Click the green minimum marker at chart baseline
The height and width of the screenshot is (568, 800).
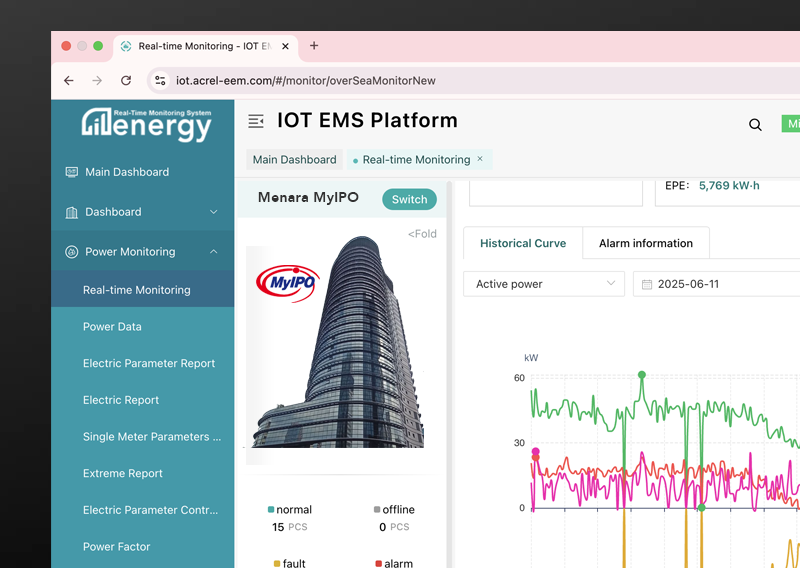[x=702, y=507]
